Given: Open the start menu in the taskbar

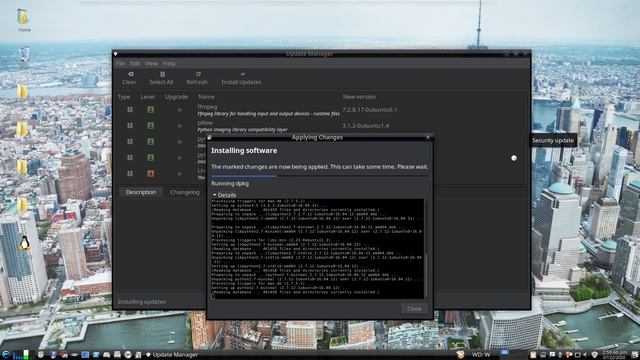Looking at the screenshot, I should [x=6, y=355].
